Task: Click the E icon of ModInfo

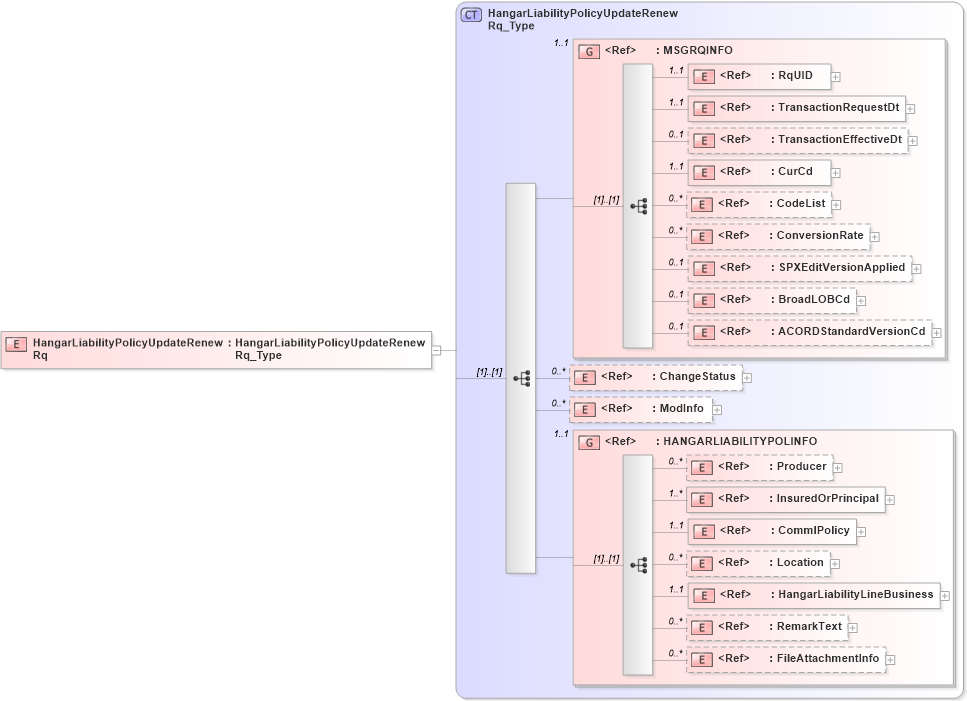Action: [x=583, y=409]
